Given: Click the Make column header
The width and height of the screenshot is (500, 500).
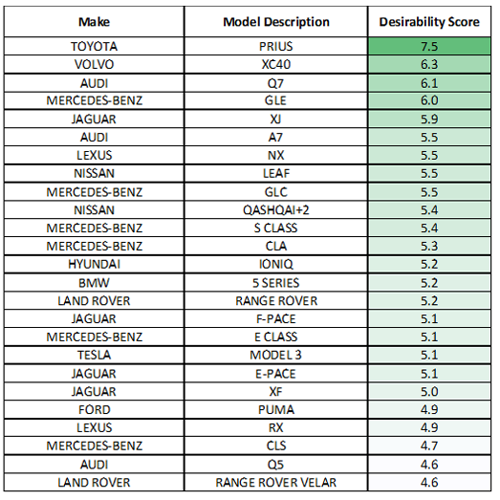Looking at the screenshot, I should point(94,22).
